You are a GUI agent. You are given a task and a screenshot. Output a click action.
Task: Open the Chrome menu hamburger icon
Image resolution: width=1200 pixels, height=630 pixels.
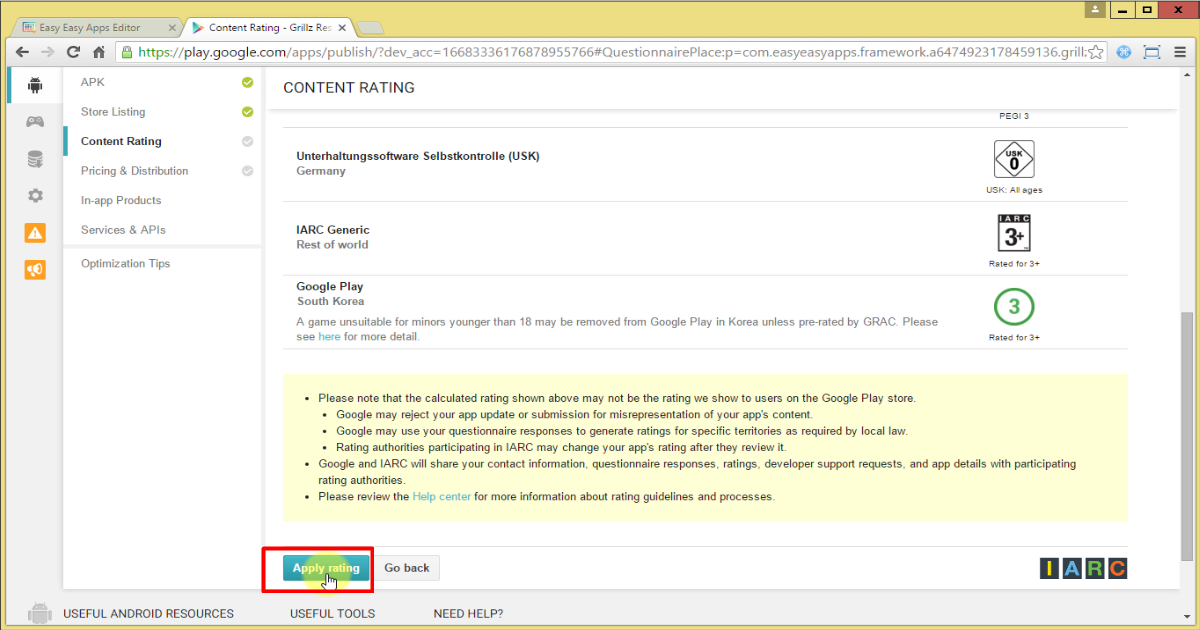(1180, 52)
